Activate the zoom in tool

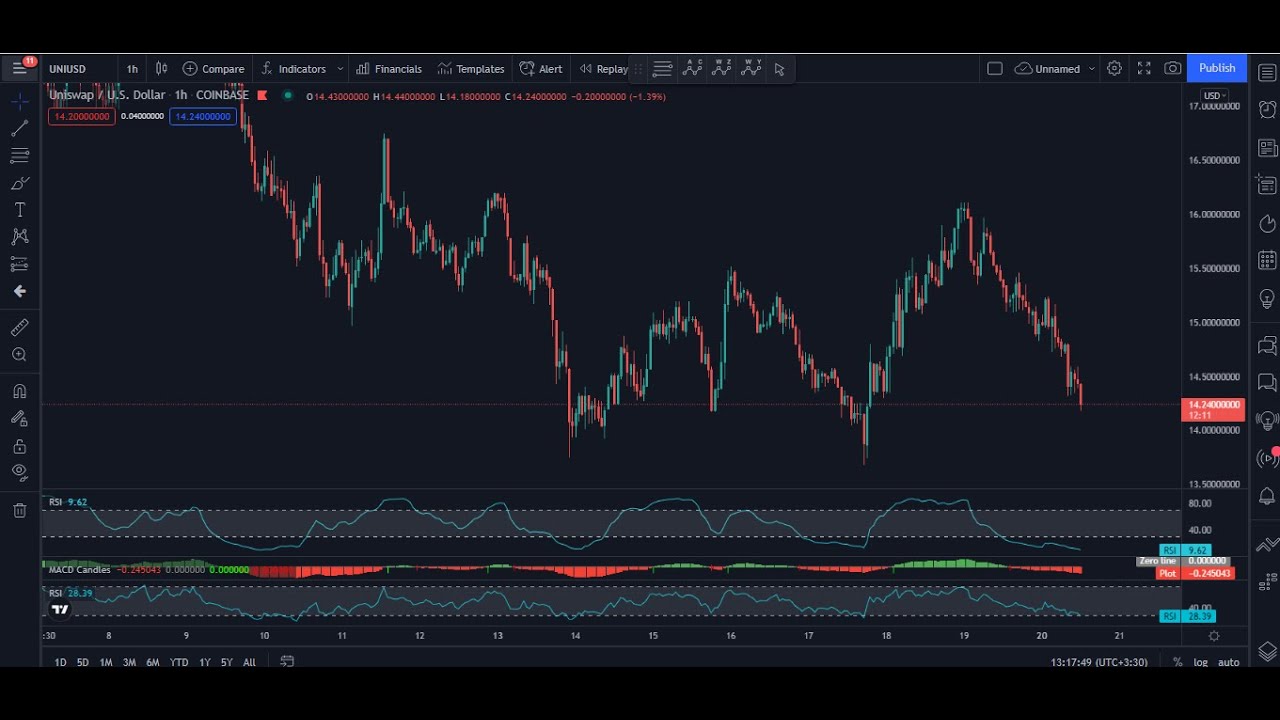point(19,354)
